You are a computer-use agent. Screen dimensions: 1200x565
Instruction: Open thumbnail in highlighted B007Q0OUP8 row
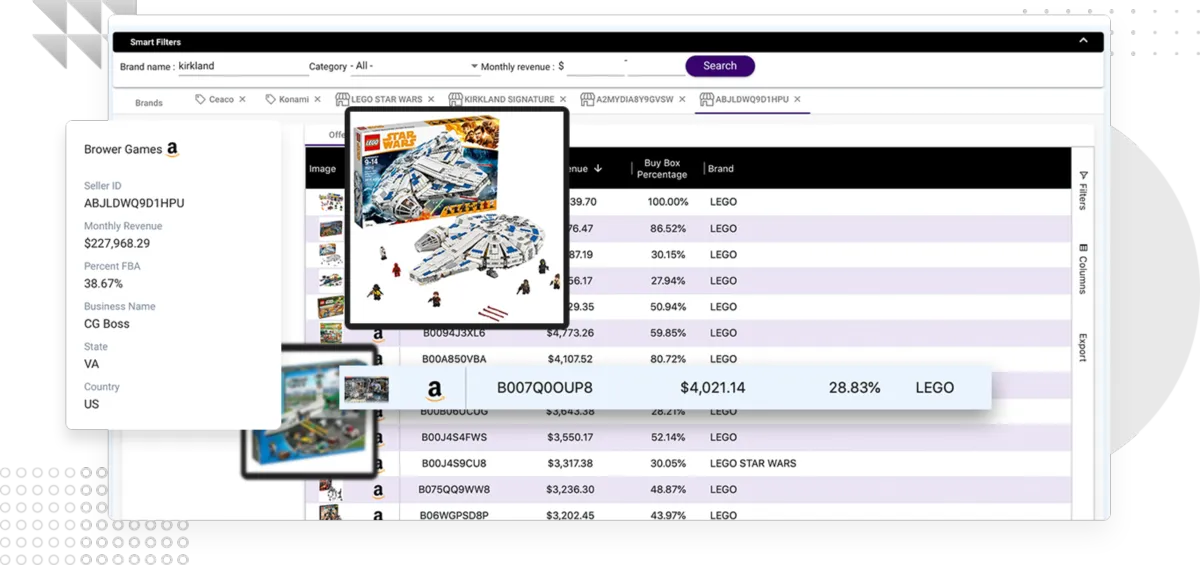tap(366, 389)
